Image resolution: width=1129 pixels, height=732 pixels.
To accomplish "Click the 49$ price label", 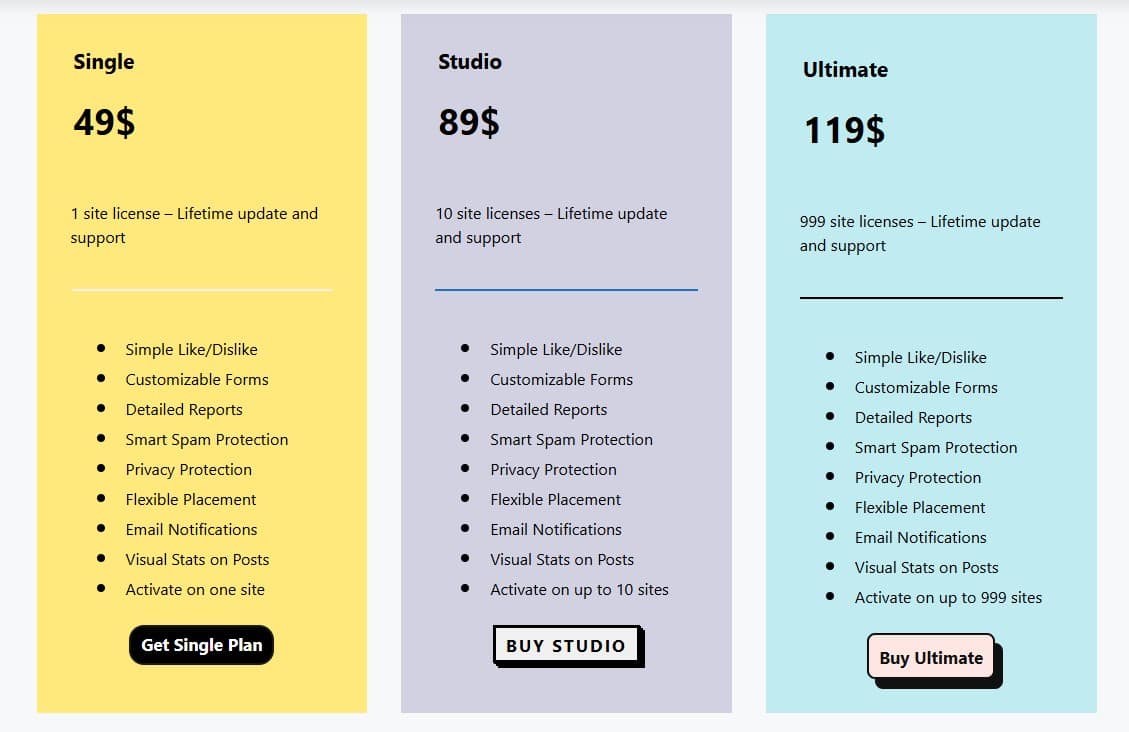I will point(103,122).
